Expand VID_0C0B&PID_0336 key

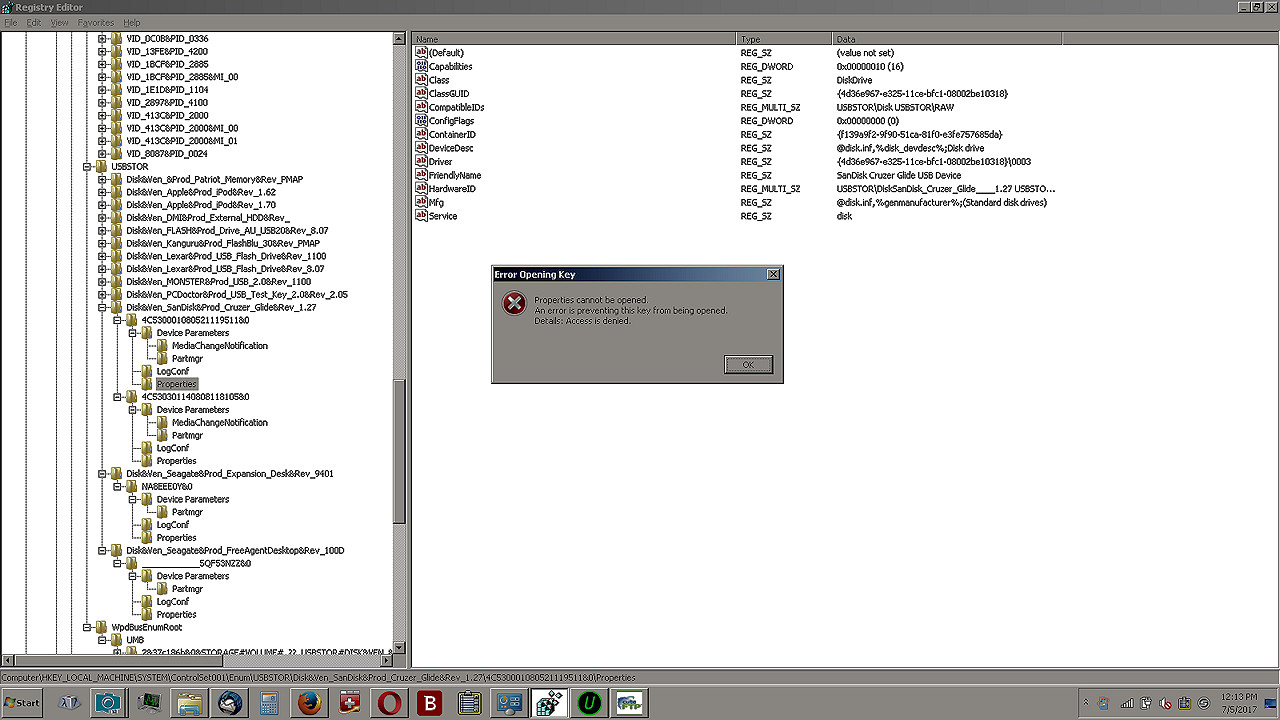click(102, 39)
